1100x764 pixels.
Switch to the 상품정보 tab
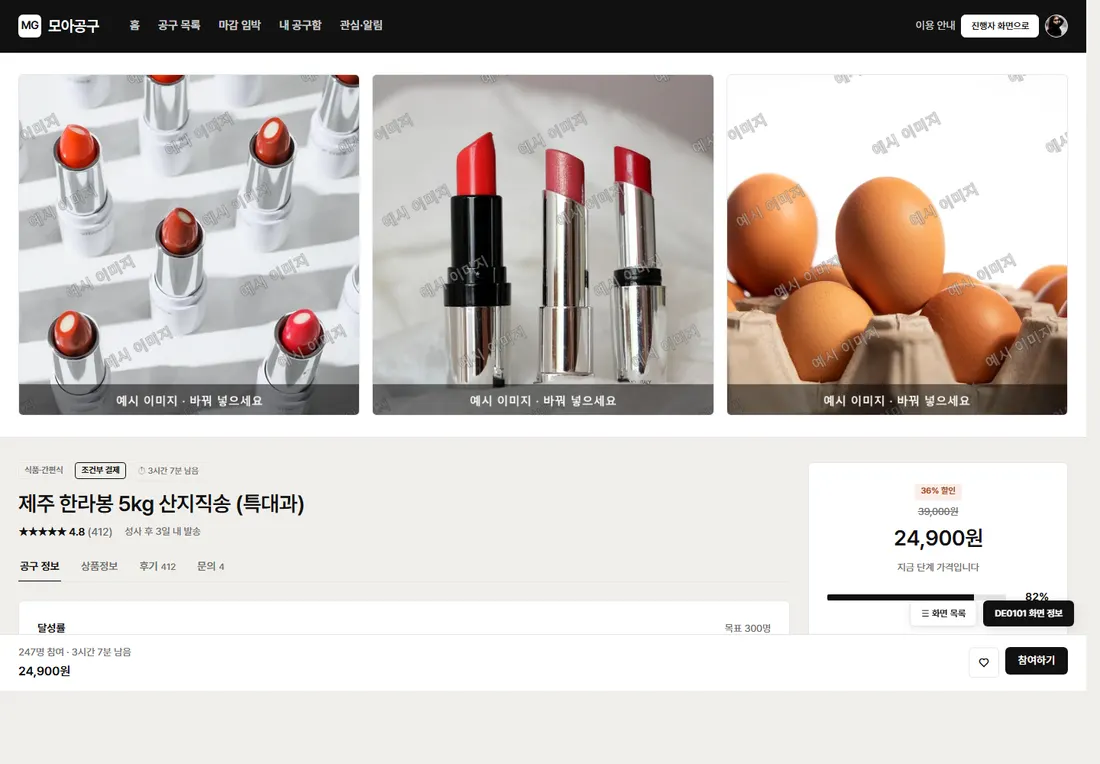[x=99, y=566]
